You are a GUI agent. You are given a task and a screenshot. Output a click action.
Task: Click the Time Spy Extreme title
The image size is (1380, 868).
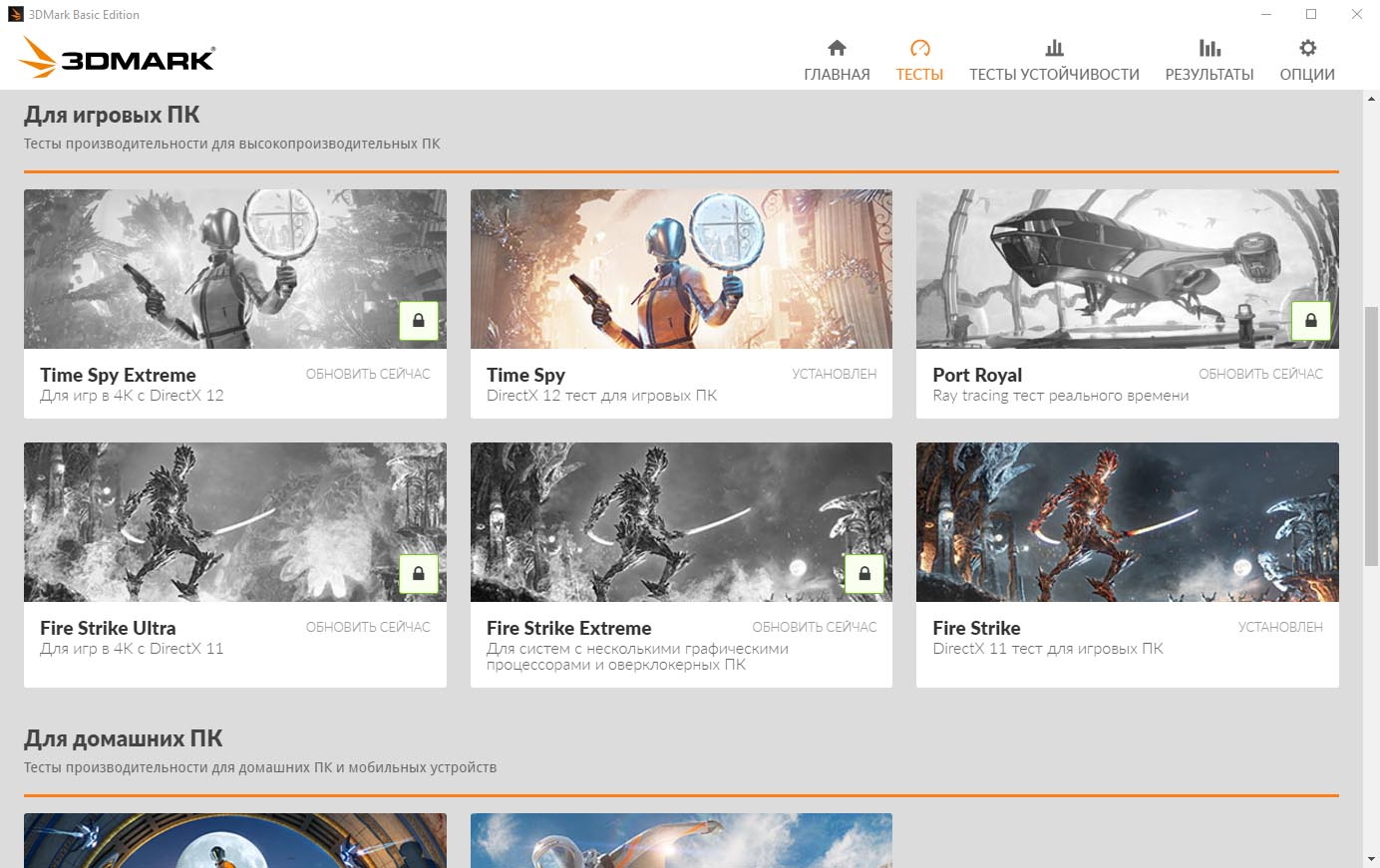118,375
